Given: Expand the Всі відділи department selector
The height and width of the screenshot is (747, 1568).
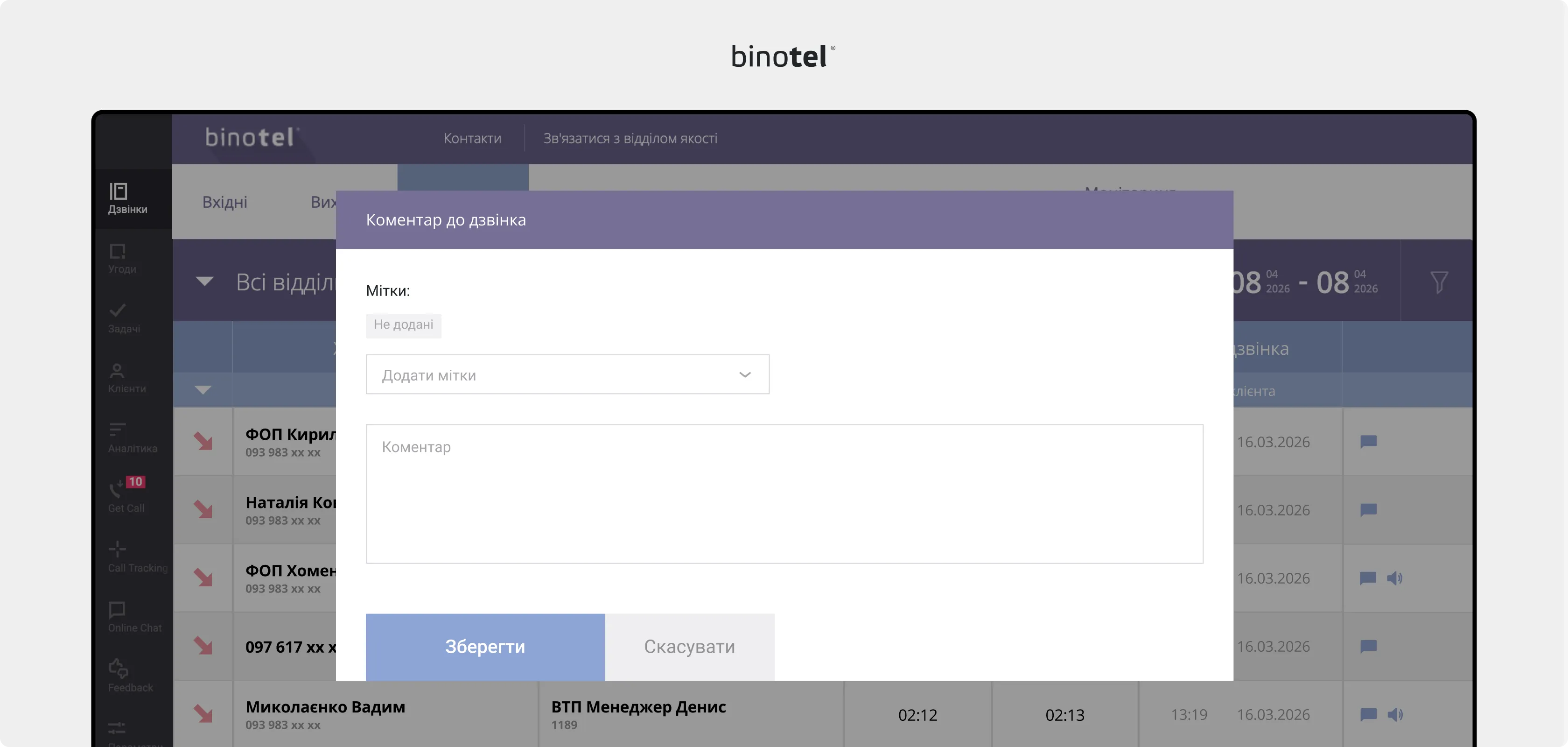Looking at the screenshot, I should click(x=204, y=281).
